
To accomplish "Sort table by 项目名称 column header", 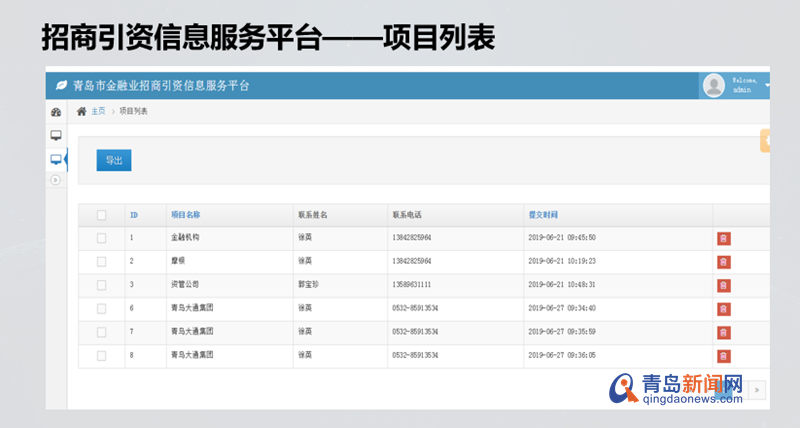I will (x=185, y=215).
